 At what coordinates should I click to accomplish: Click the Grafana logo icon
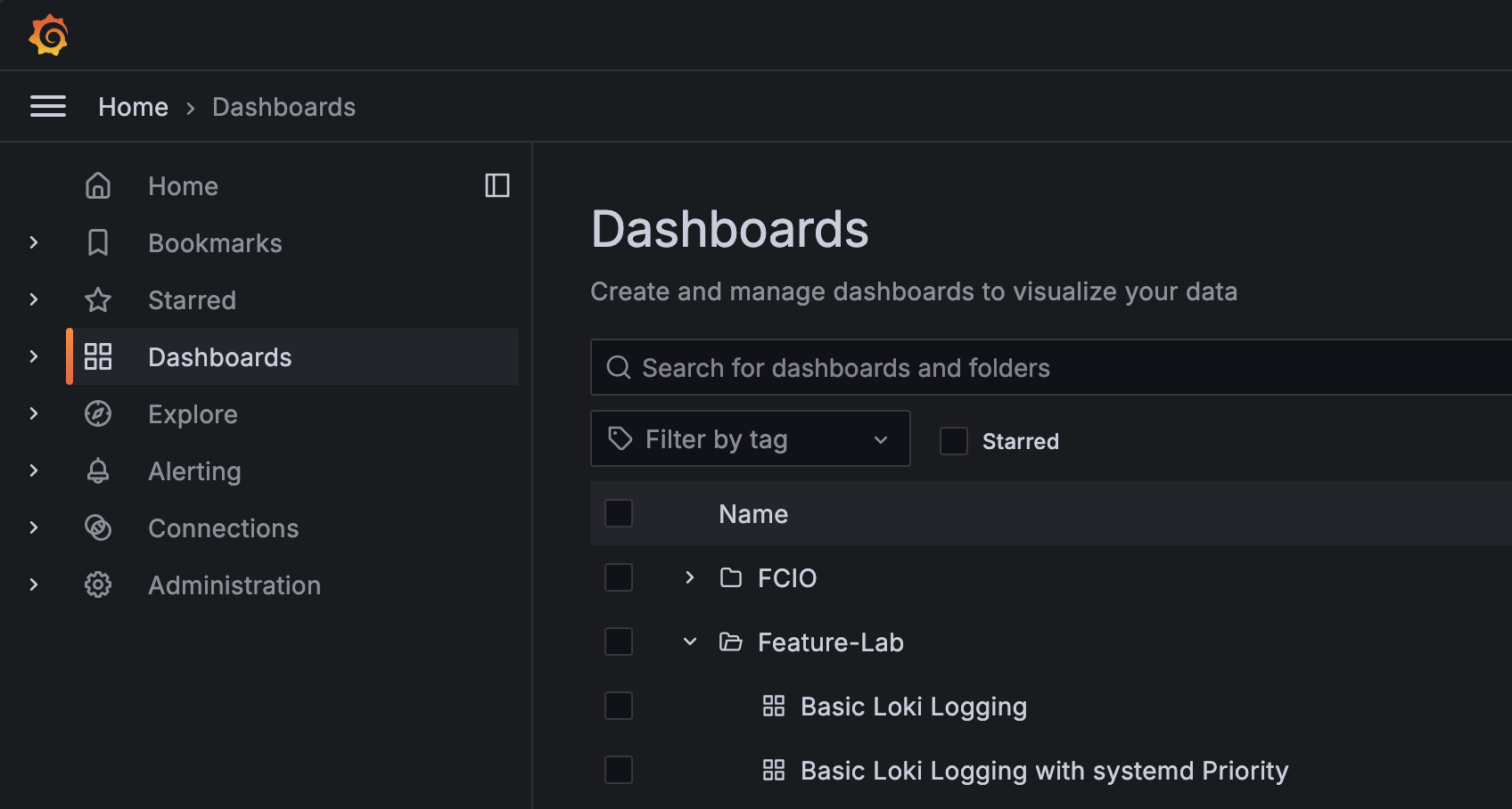coord(48,36)
